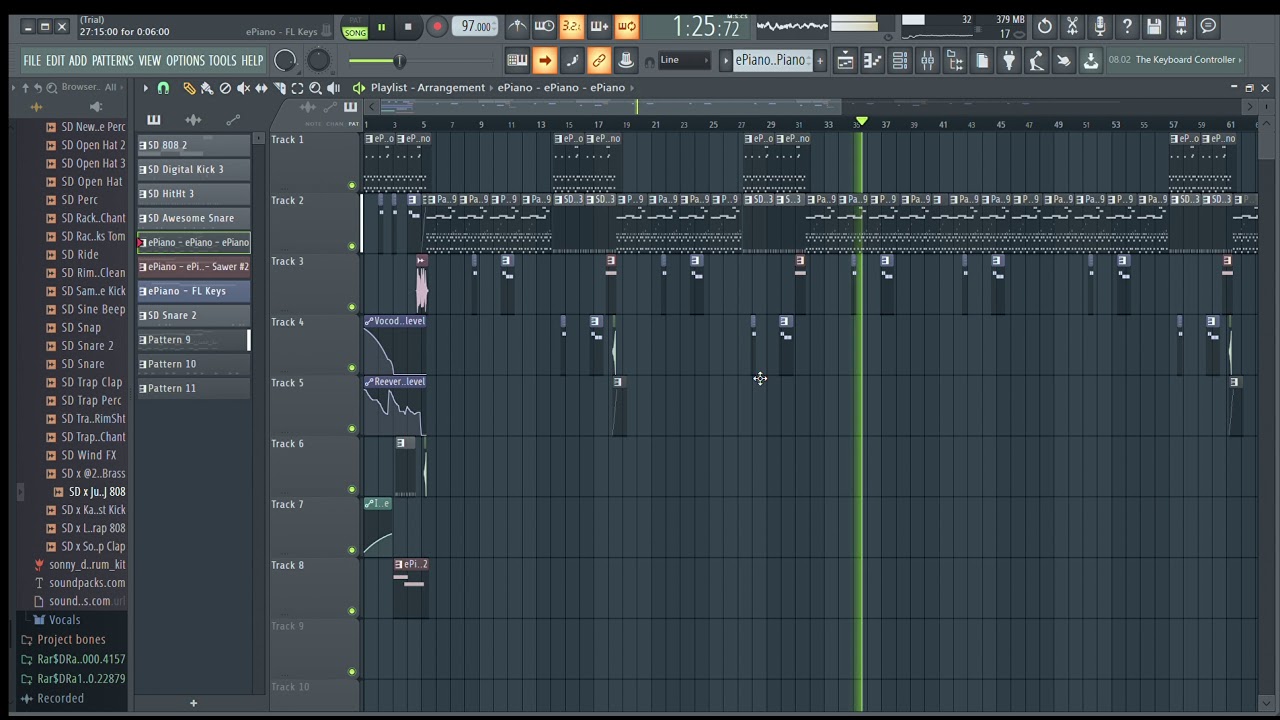This screenshot has height=720, width=1280.
Task: Open audio editor scissors icon
Action: pyautogui.click(x=1072, y=27)
